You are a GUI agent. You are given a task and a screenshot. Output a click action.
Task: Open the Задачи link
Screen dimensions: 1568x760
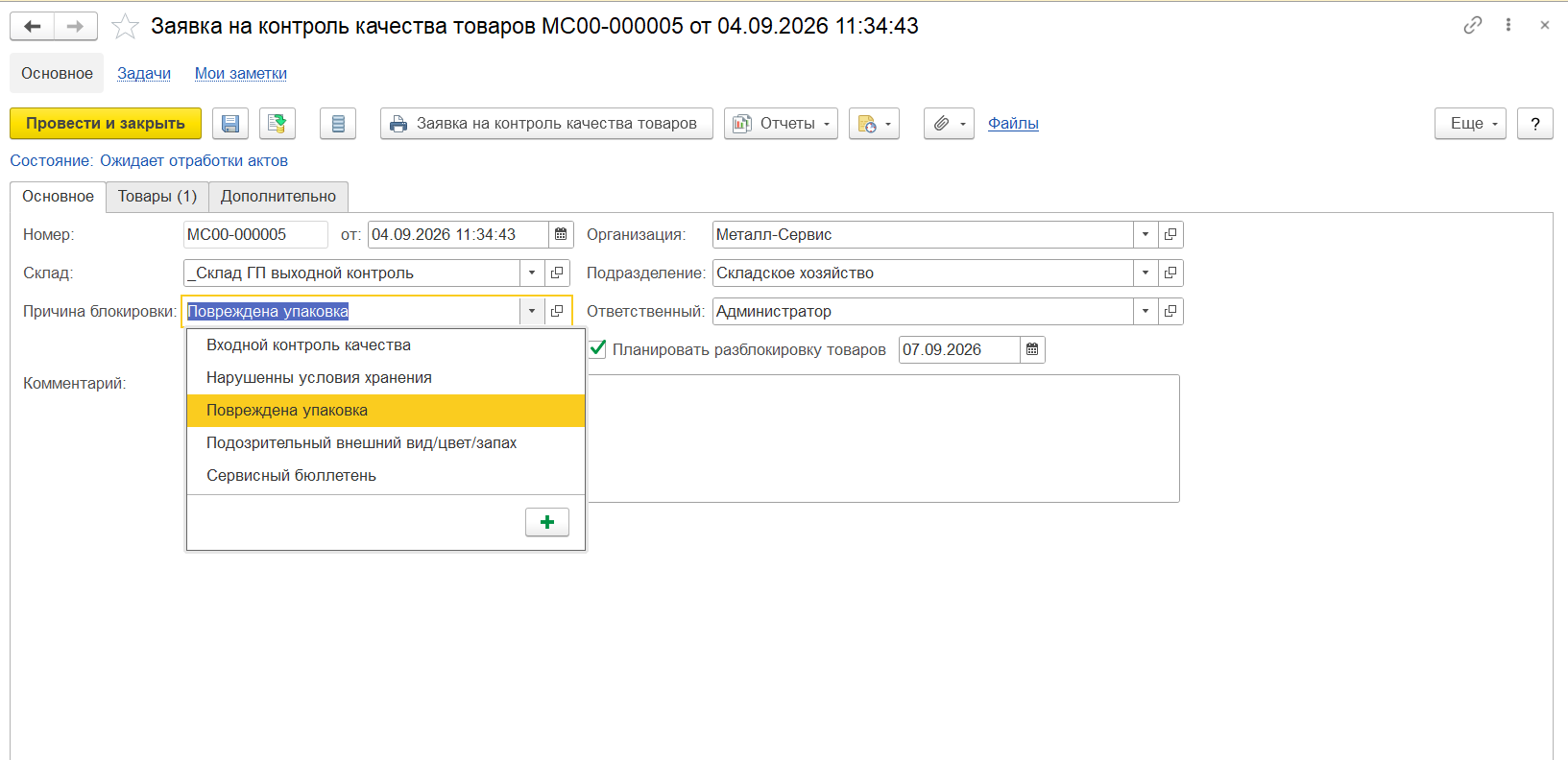[144, 74]
